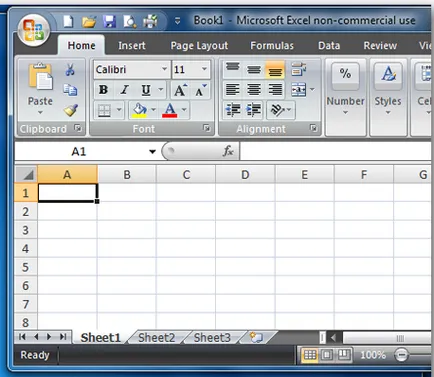Decrease font size with Shrink Font
Viewport: 434px width, 377px height.
pos(201,90)
